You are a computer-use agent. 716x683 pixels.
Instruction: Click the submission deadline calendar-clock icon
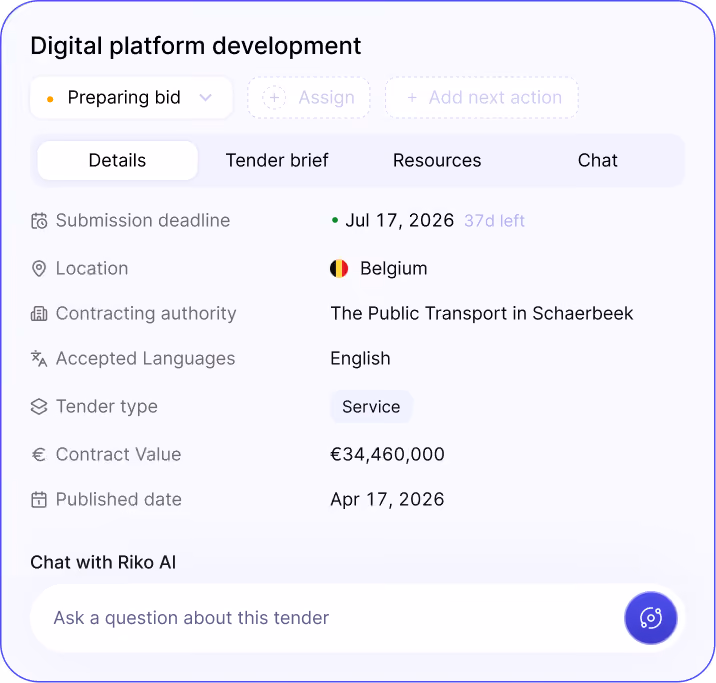39,221
